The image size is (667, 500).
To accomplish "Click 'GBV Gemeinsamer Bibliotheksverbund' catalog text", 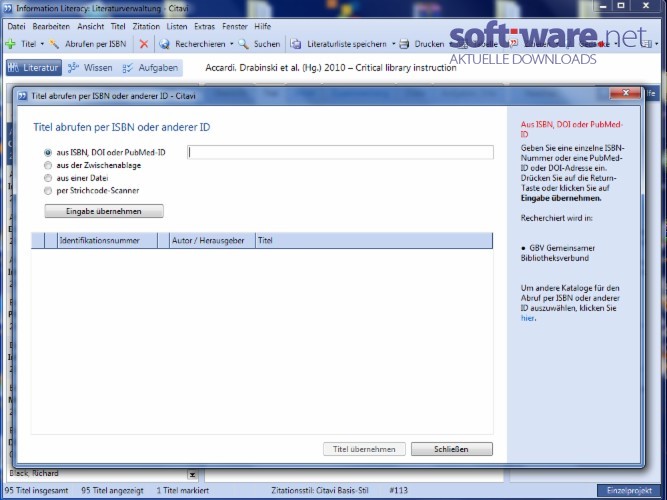I will click(558, 253).
